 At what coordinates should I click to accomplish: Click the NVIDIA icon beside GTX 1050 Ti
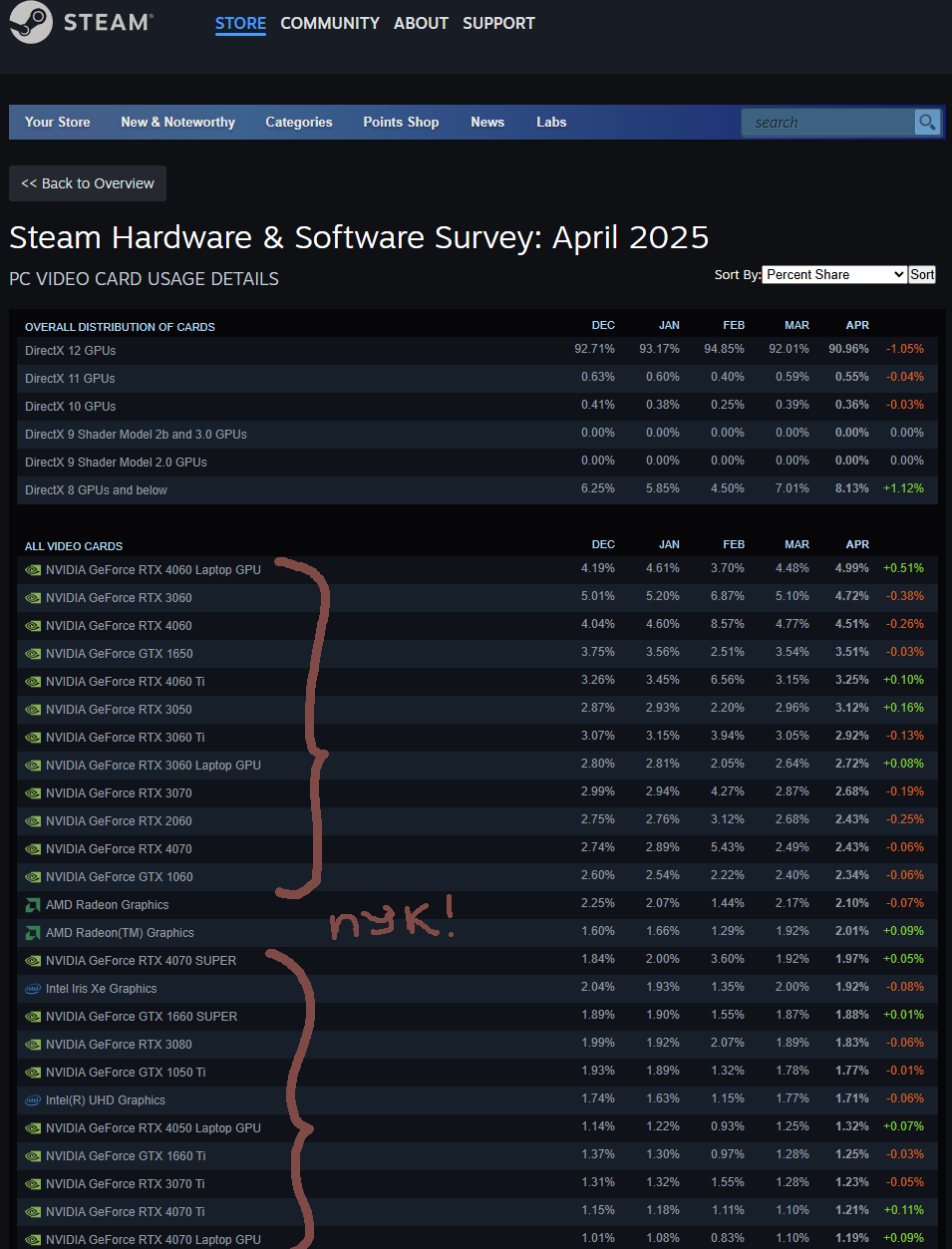pyautogui.click(x=33, y=1073)
